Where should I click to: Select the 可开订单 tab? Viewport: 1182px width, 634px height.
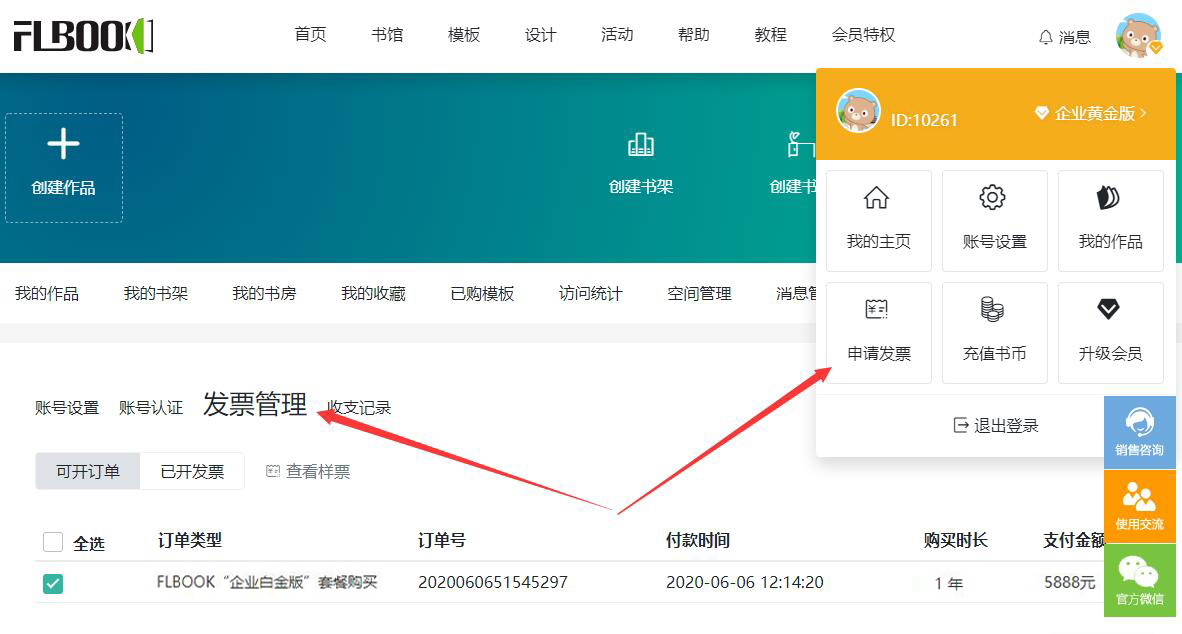(x=87, y=471)
